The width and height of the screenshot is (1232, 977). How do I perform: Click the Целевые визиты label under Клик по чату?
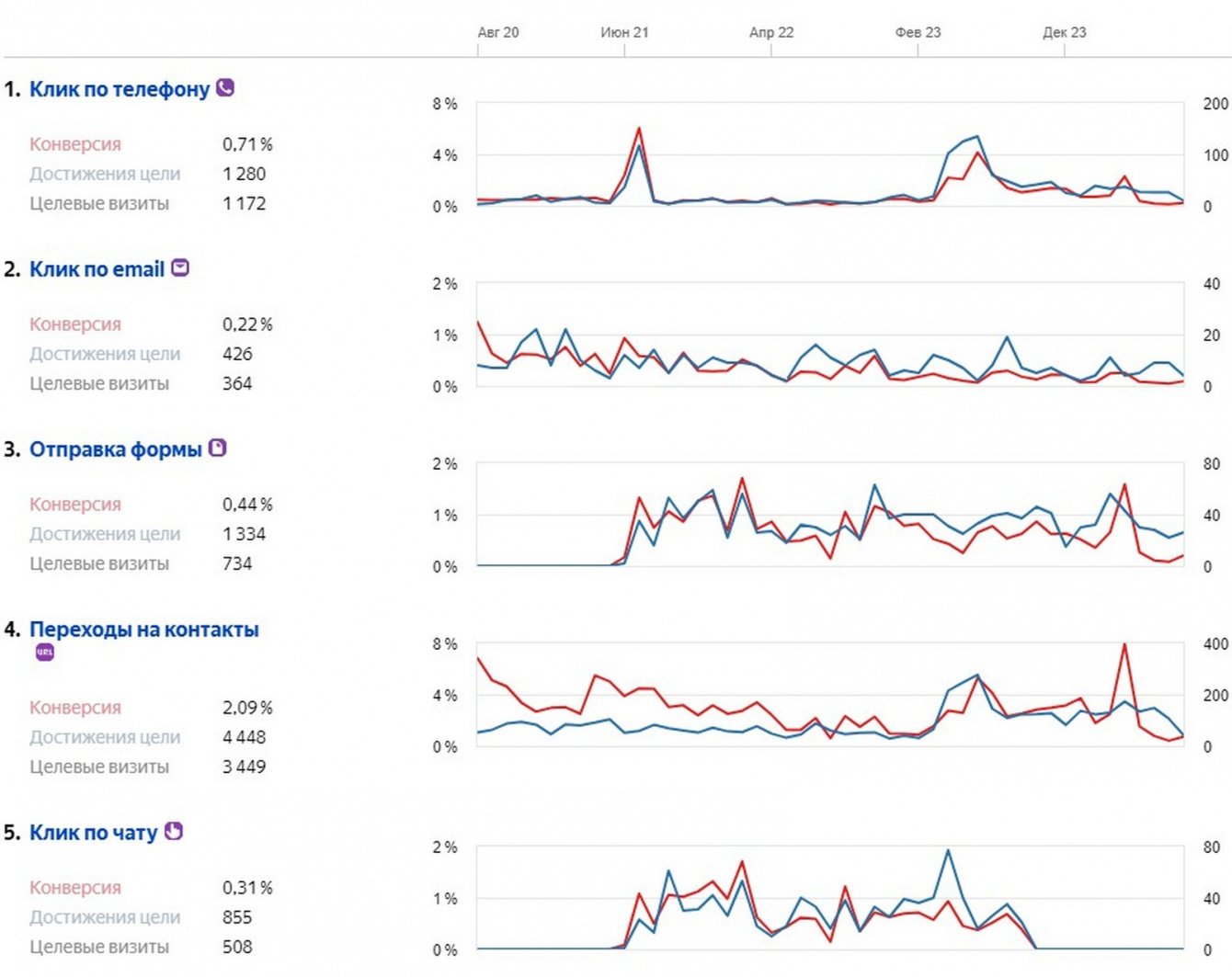(99, 947)
